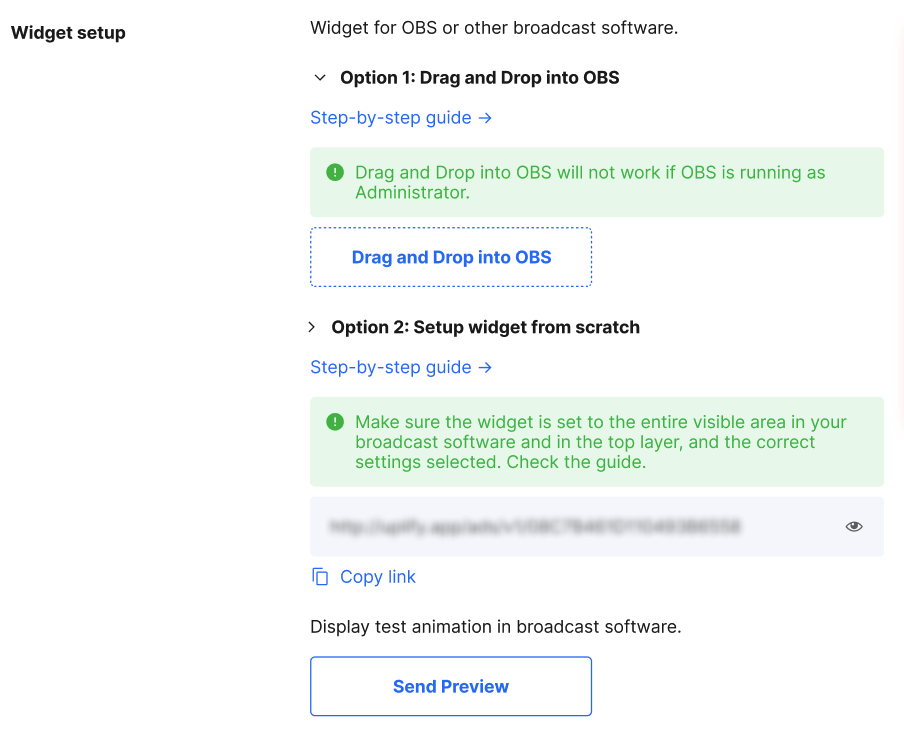Click the copy icon beside Copy link
This screenshot has height=739, width=904.
[x=320, y=576]
